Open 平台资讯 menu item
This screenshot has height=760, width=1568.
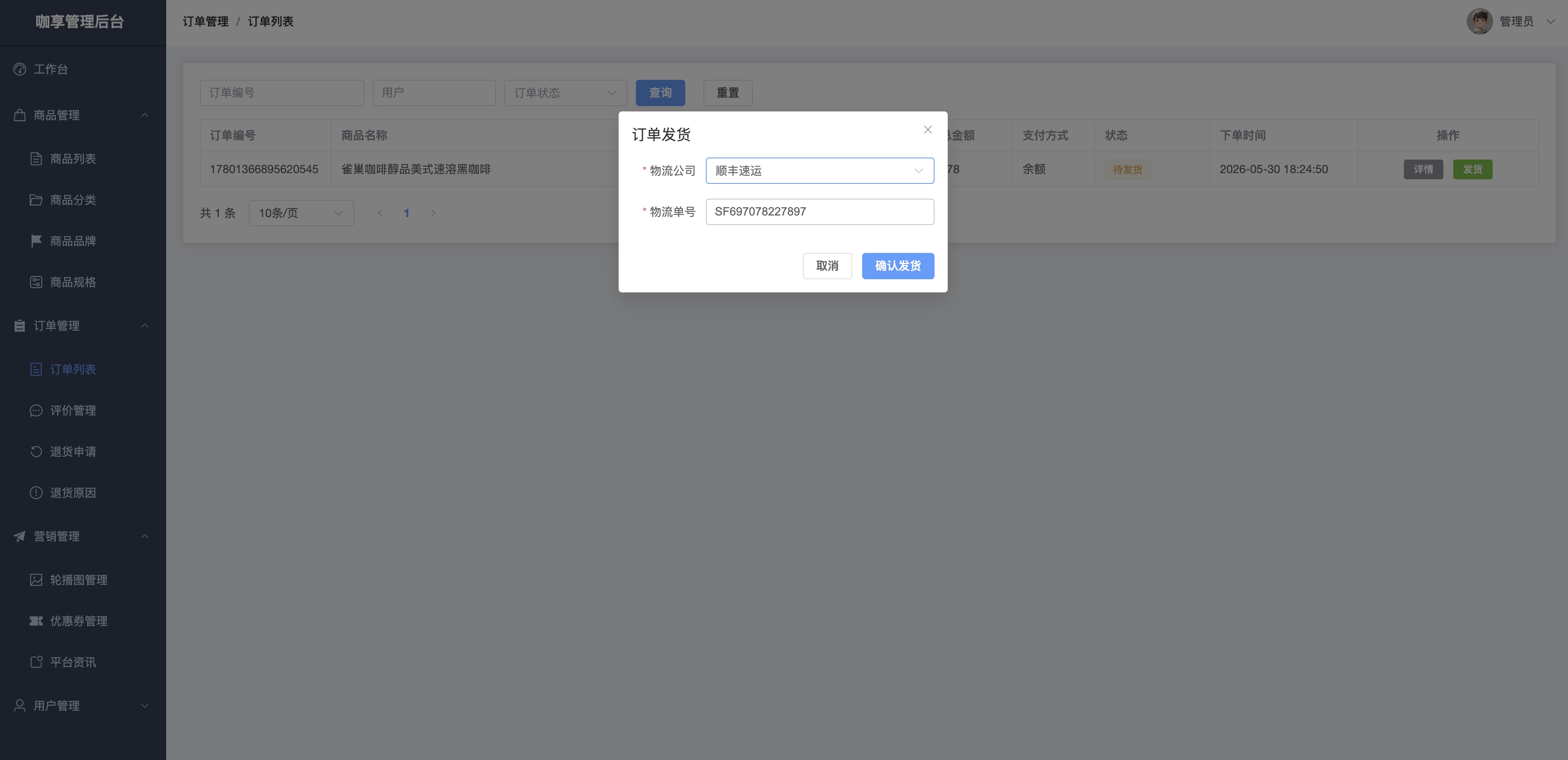(83, 662)
